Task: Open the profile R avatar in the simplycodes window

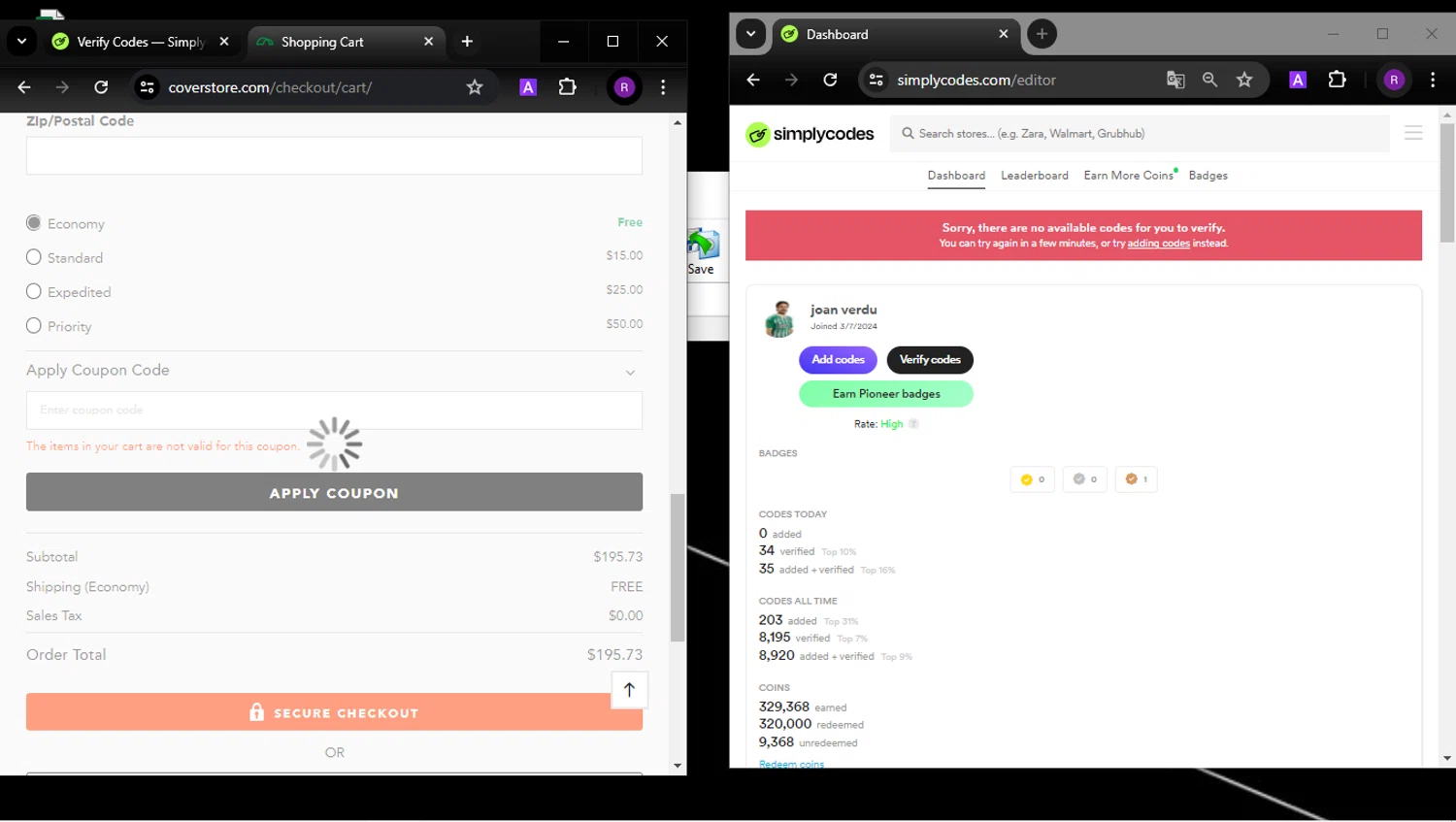Action: (1394, 80)
